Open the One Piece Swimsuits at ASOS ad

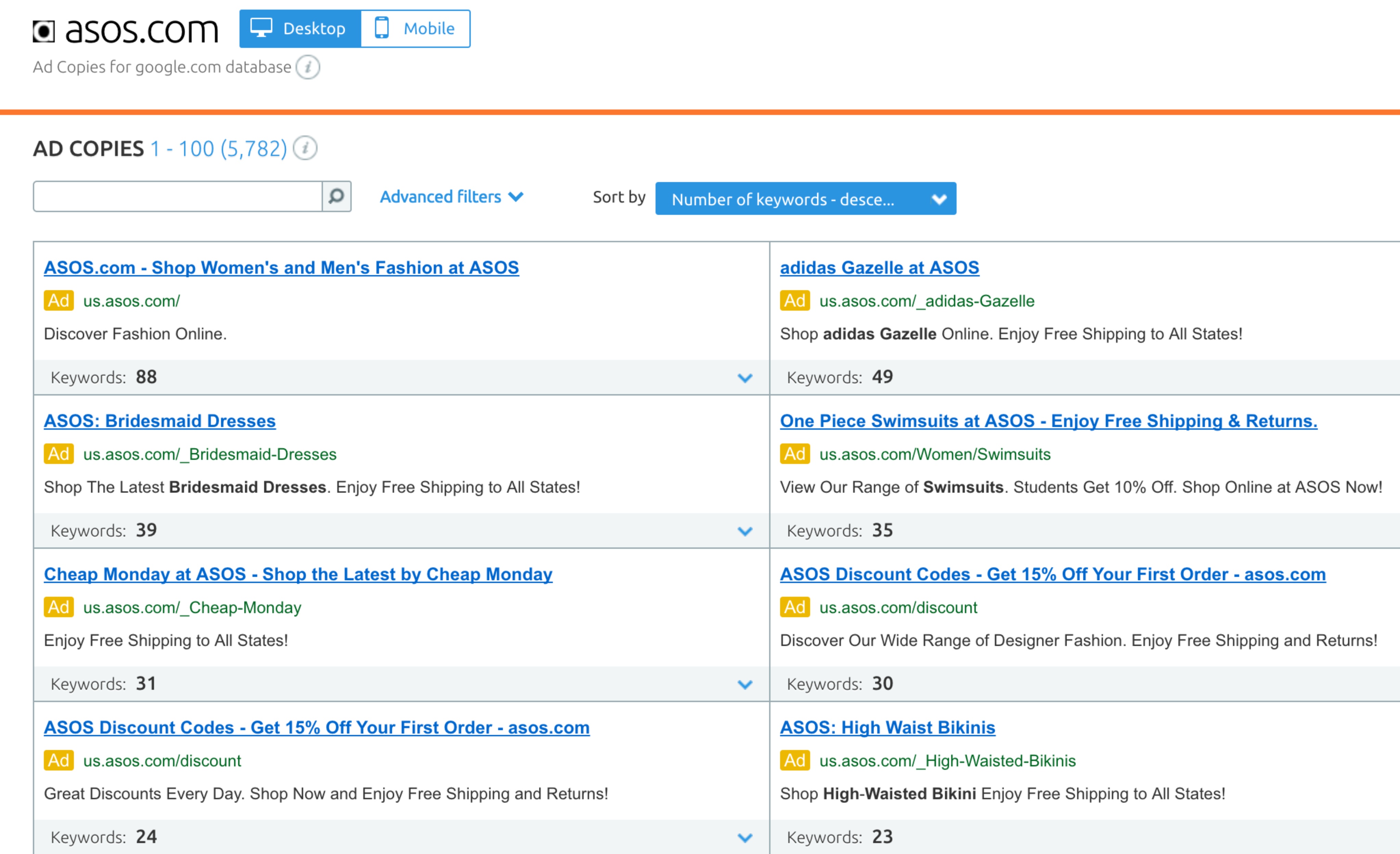pos(1048,421)
